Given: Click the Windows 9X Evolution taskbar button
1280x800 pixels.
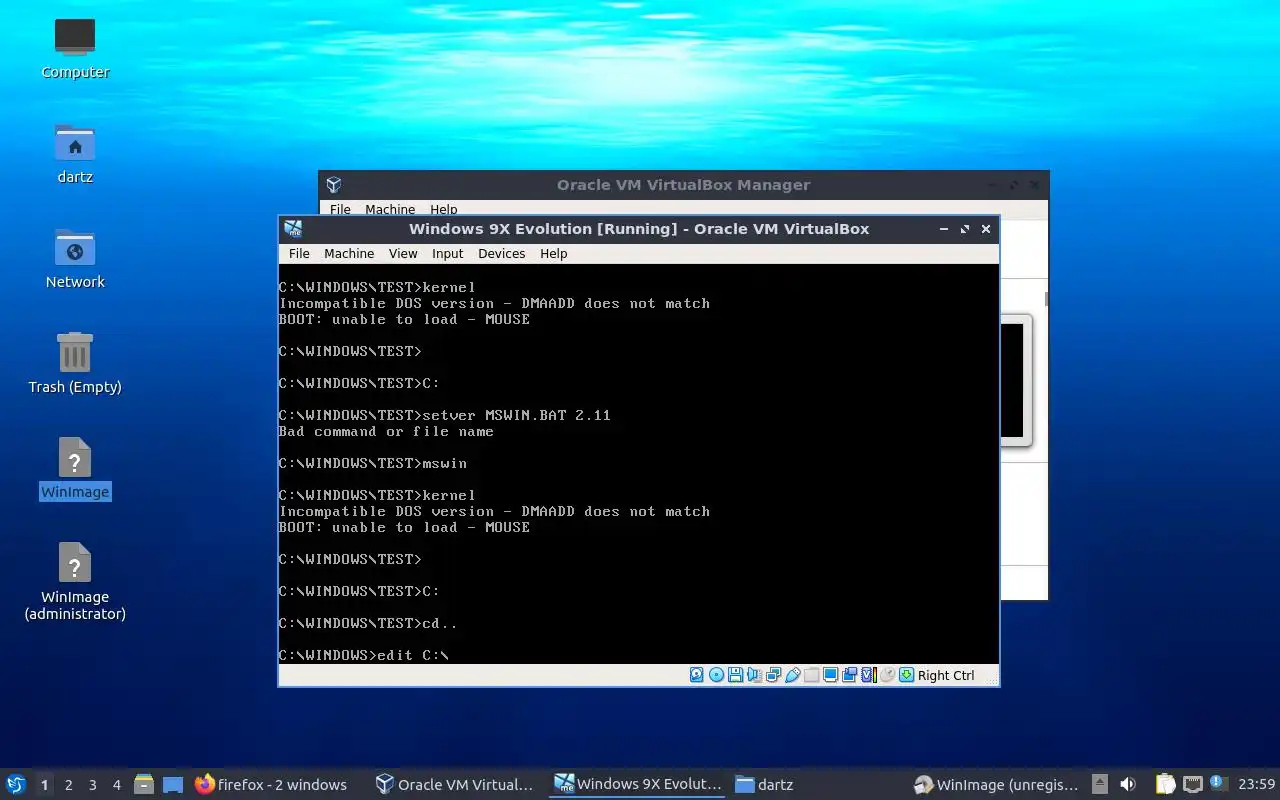Looking at the screenshot, I should pyautogui.click(x=638, y=784).
